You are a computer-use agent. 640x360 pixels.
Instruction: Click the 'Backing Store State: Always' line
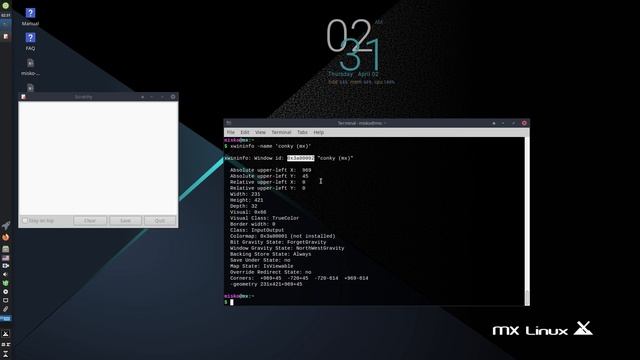pos(270,254)
